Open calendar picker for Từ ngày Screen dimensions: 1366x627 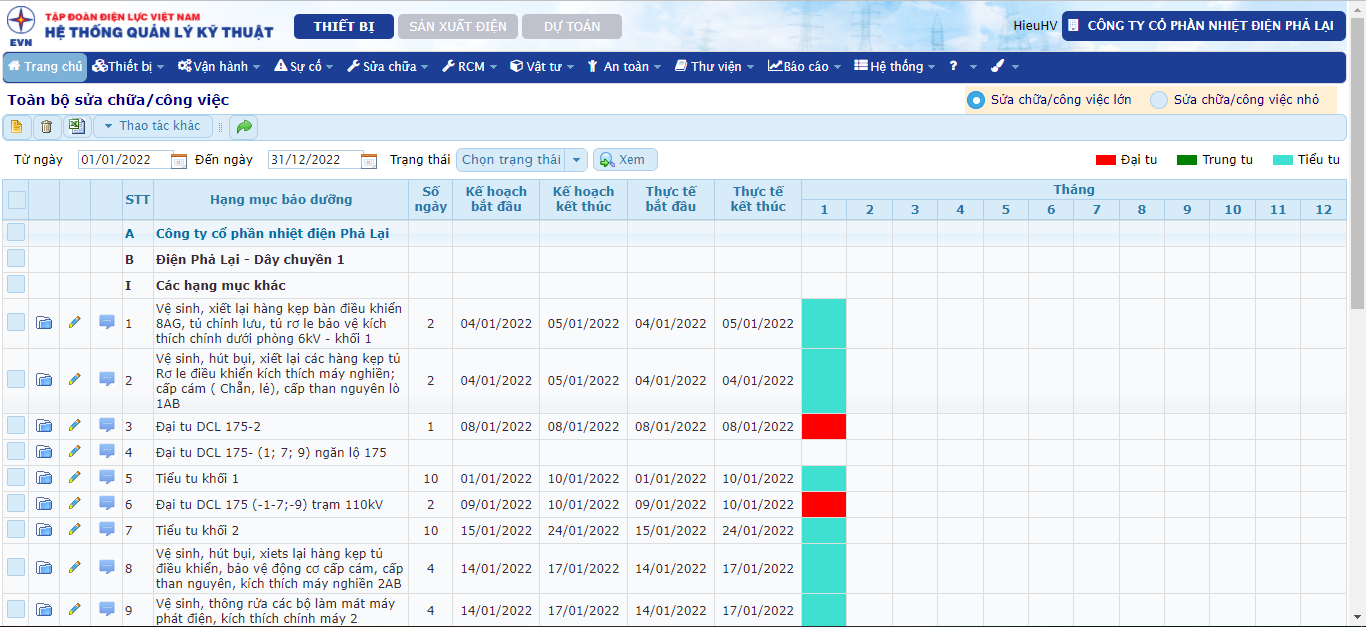[179, 160]
